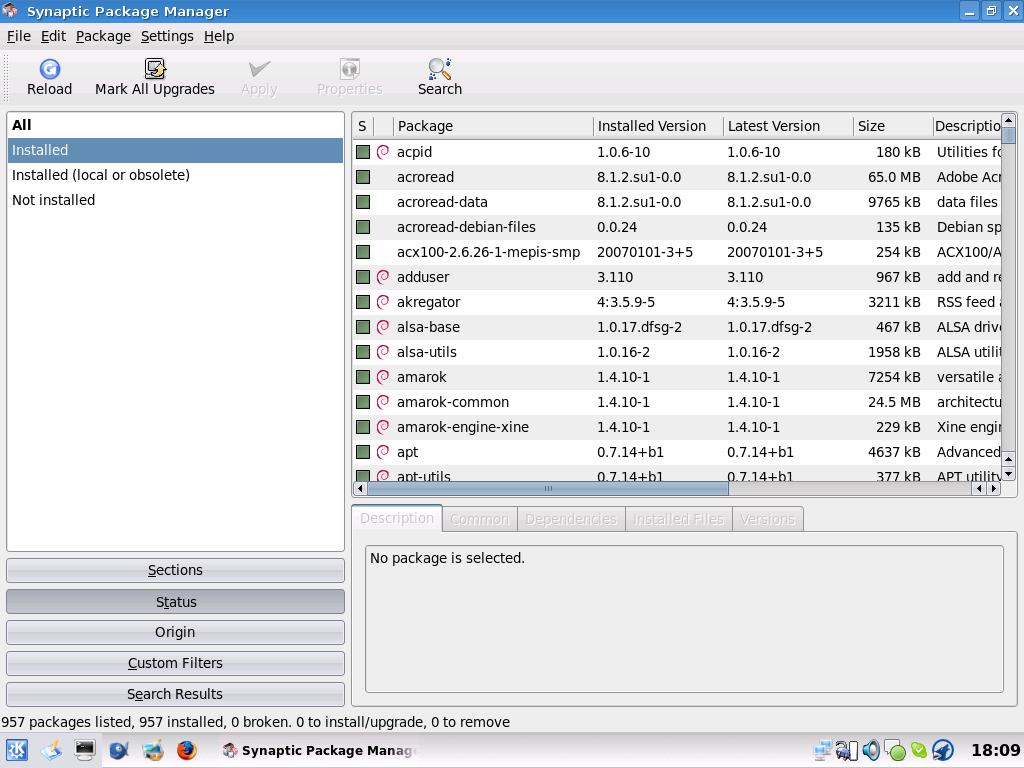
Task: Click the Origin filter button
Action: tap(175, 632)
